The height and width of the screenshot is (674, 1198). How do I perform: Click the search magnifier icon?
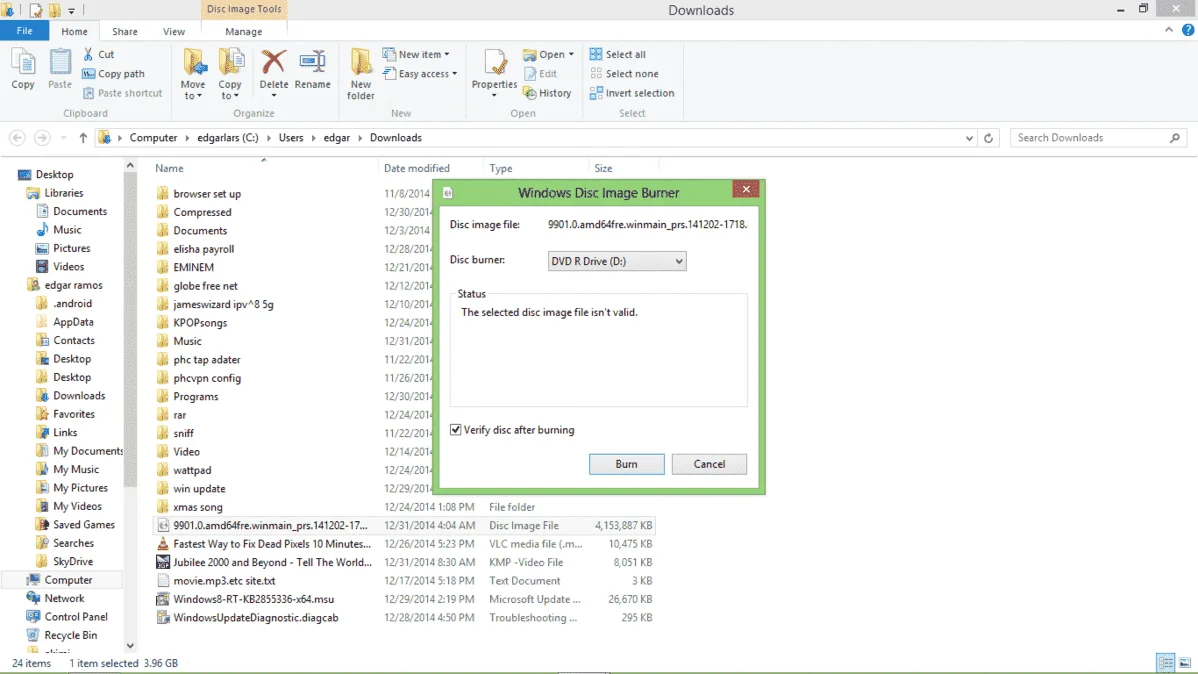click(x=1174, y=138)
